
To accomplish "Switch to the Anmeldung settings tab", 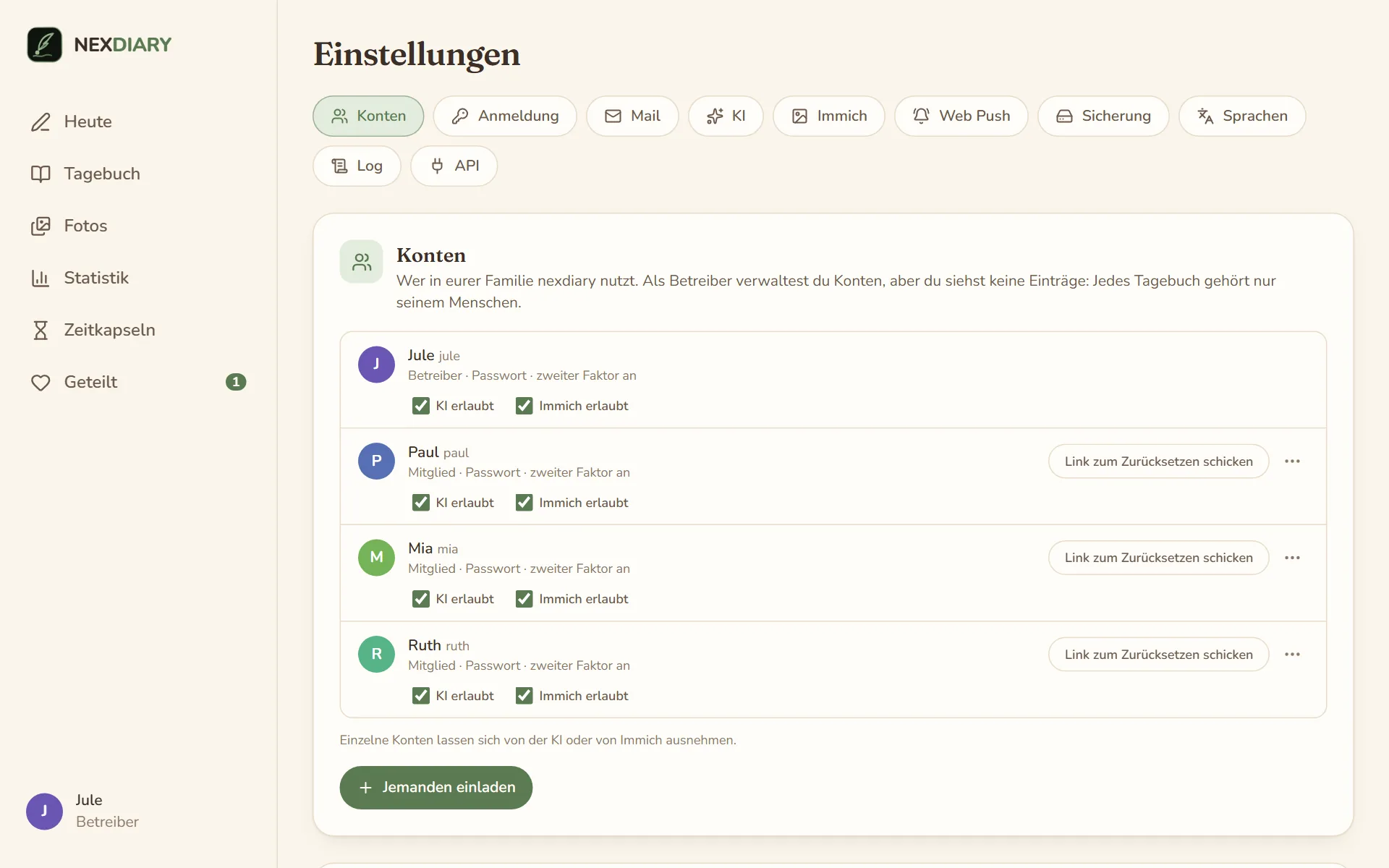I will (505, 116).
